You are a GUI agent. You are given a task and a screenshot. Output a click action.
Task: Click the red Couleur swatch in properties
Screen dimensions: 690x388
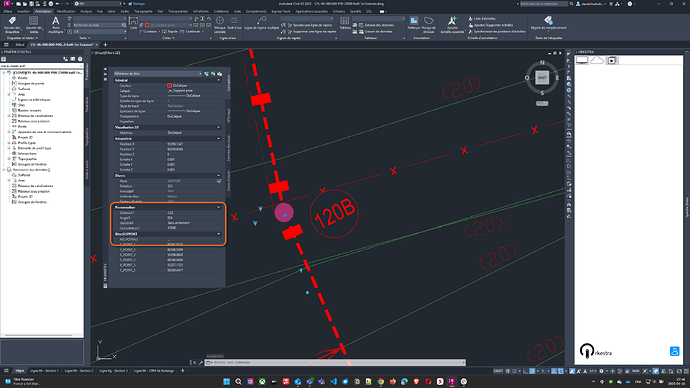169,85
